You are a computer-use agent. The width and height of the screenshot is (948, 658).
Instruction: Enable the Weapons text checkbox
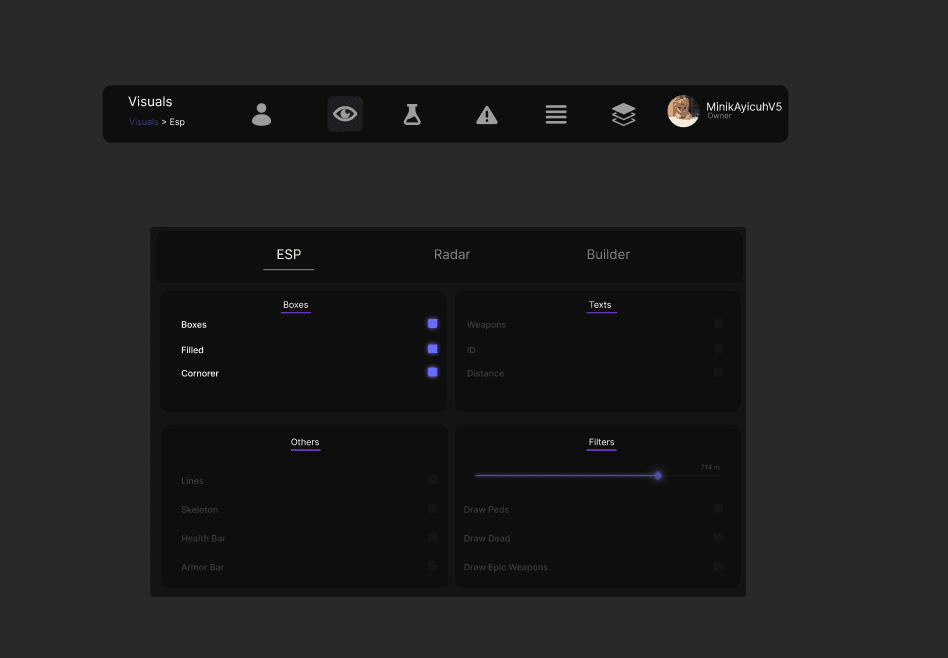click(x=718, y=324)
